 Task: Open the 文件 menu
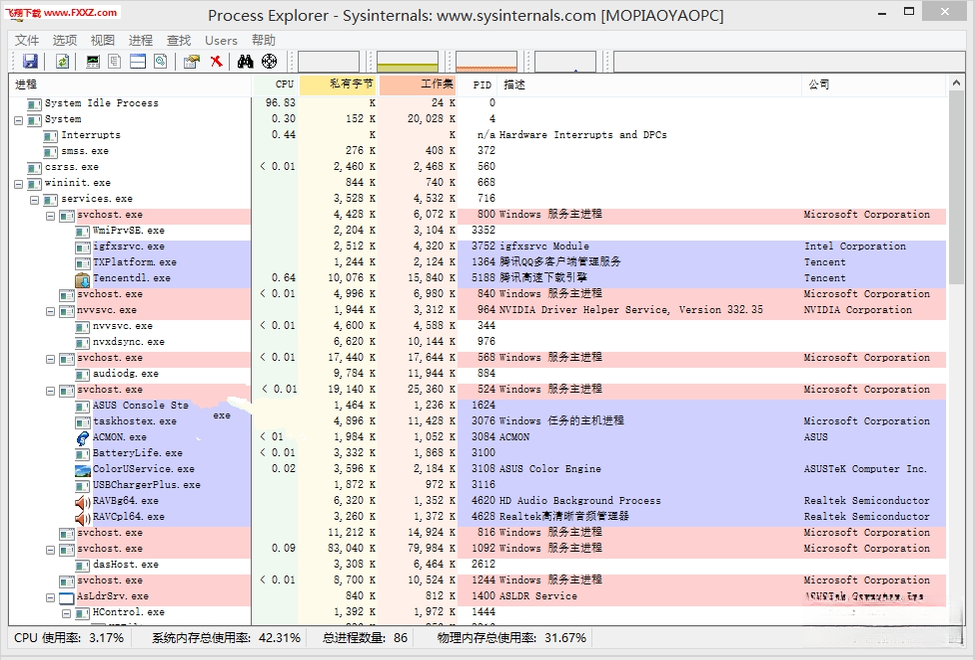(x=27, y=40)
